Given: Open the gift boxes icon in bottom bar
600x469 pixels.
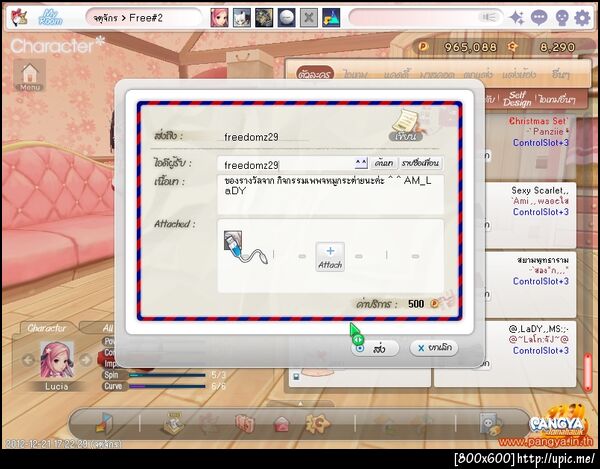Looking at the screenshot, I should point(245,424).
